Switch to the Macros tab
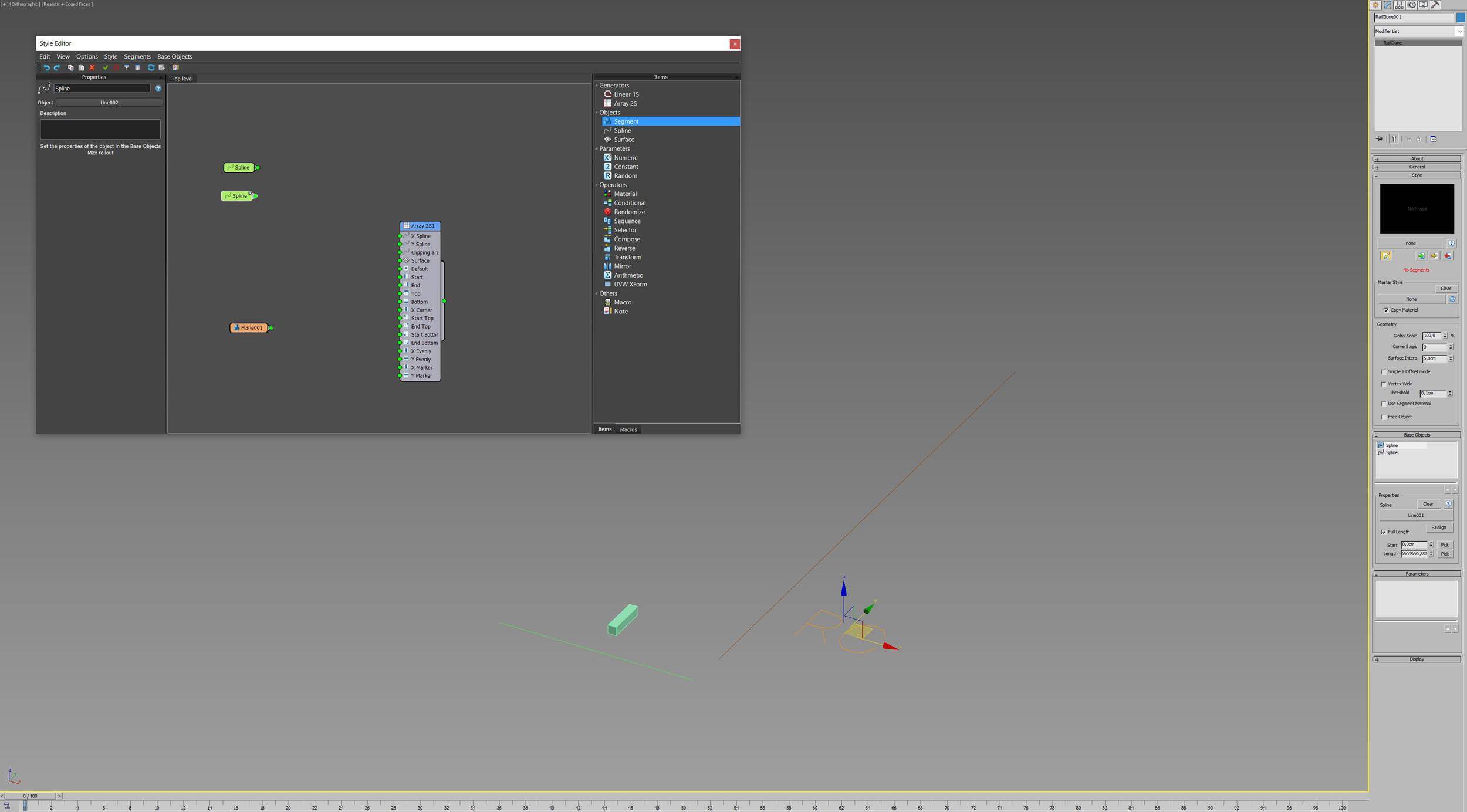 pyautogui.click(x=628, y=429)
